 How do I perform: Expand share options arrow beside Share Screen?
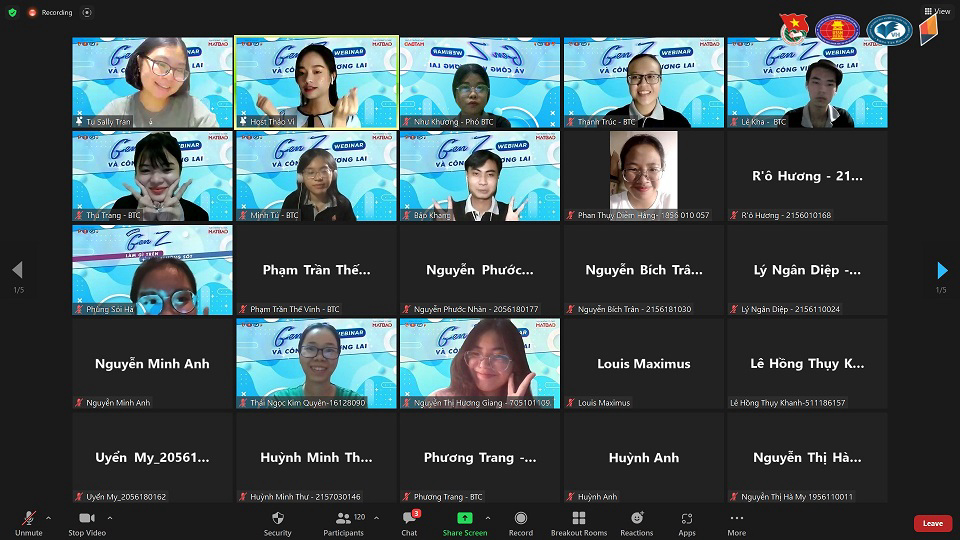pyautogui.click(x=488, y=518)
